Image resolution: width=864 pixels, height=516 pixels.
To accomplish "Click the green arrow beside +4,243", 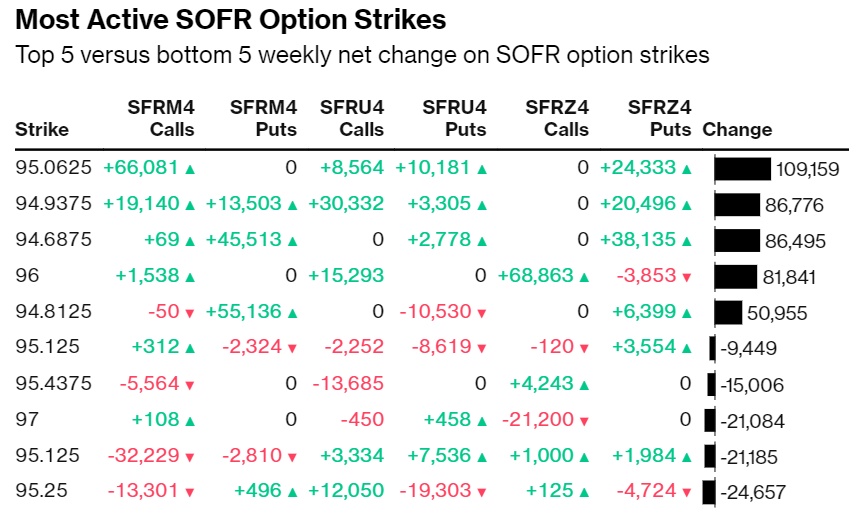I will [x=584, y=385].
